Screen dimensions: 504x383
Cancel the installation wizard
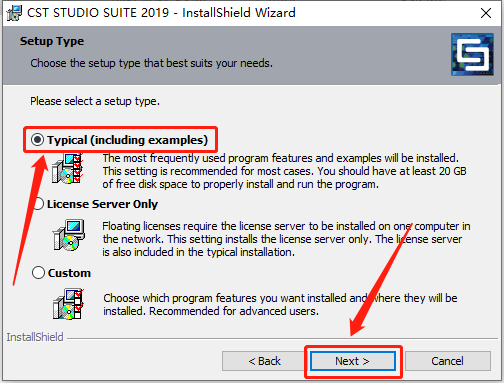447,361
